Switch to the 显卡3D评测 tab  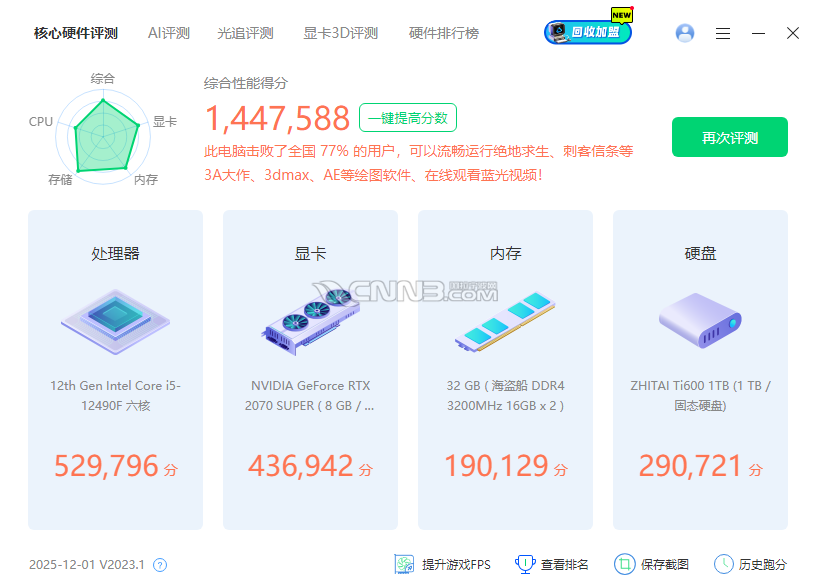tap(339, 32)
